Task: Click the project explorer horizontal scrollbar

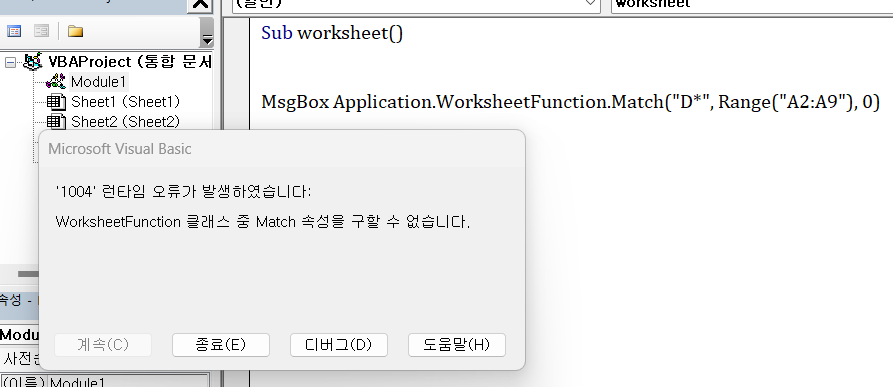Action: pos(27,274)
